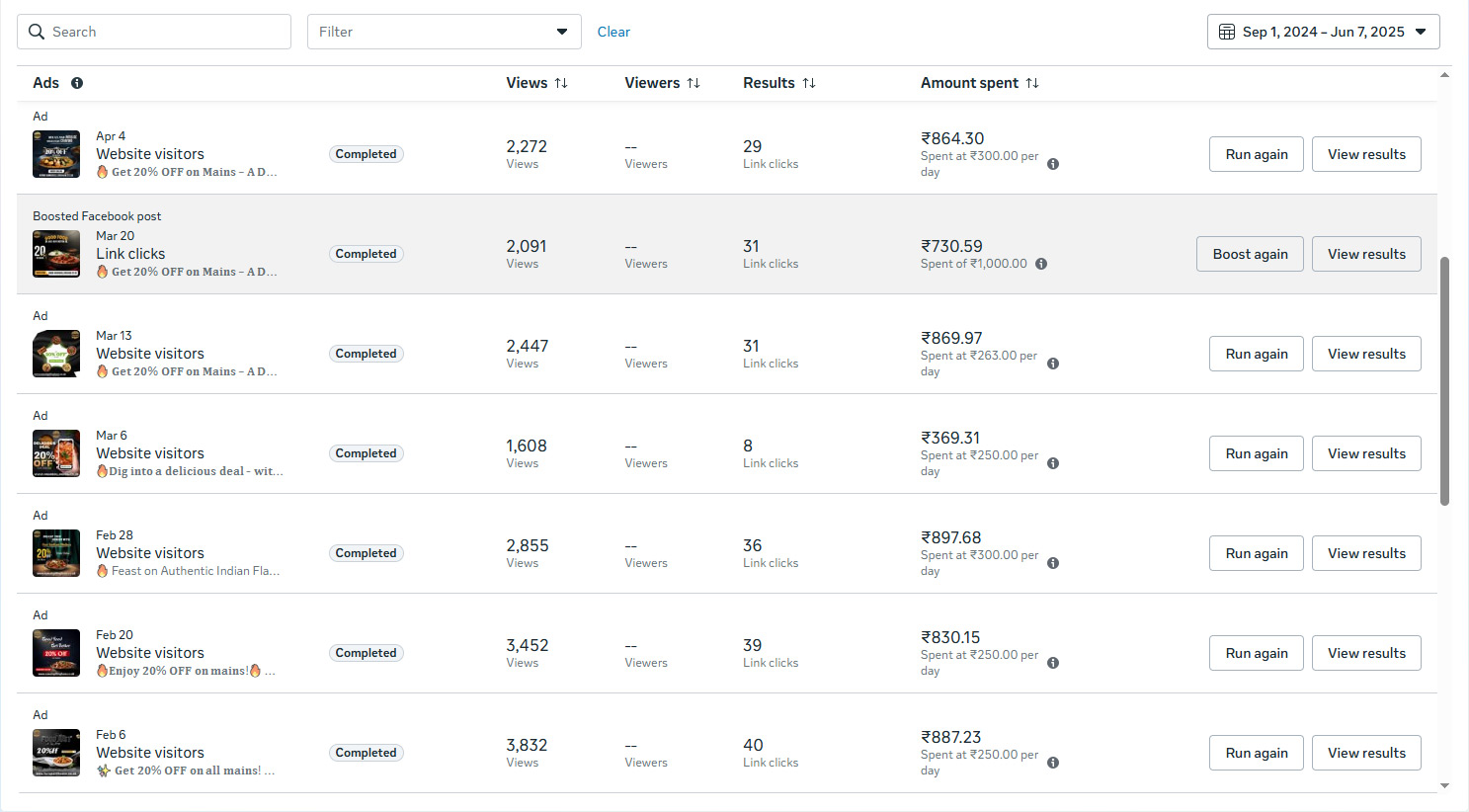Run again the Apr 4 ad

[x=1256, y=154]
